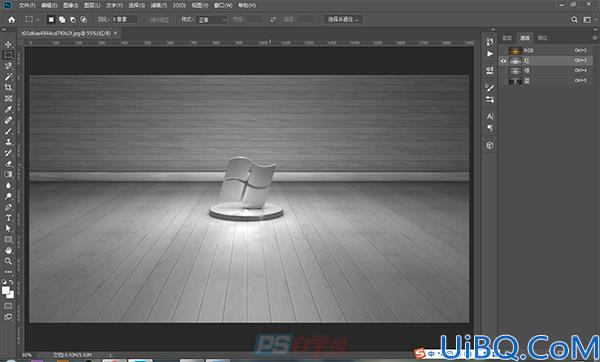This screenshot has height=362, width=600.
Task: Select the Rectangular Marquee tool
Action: point(8,55)
